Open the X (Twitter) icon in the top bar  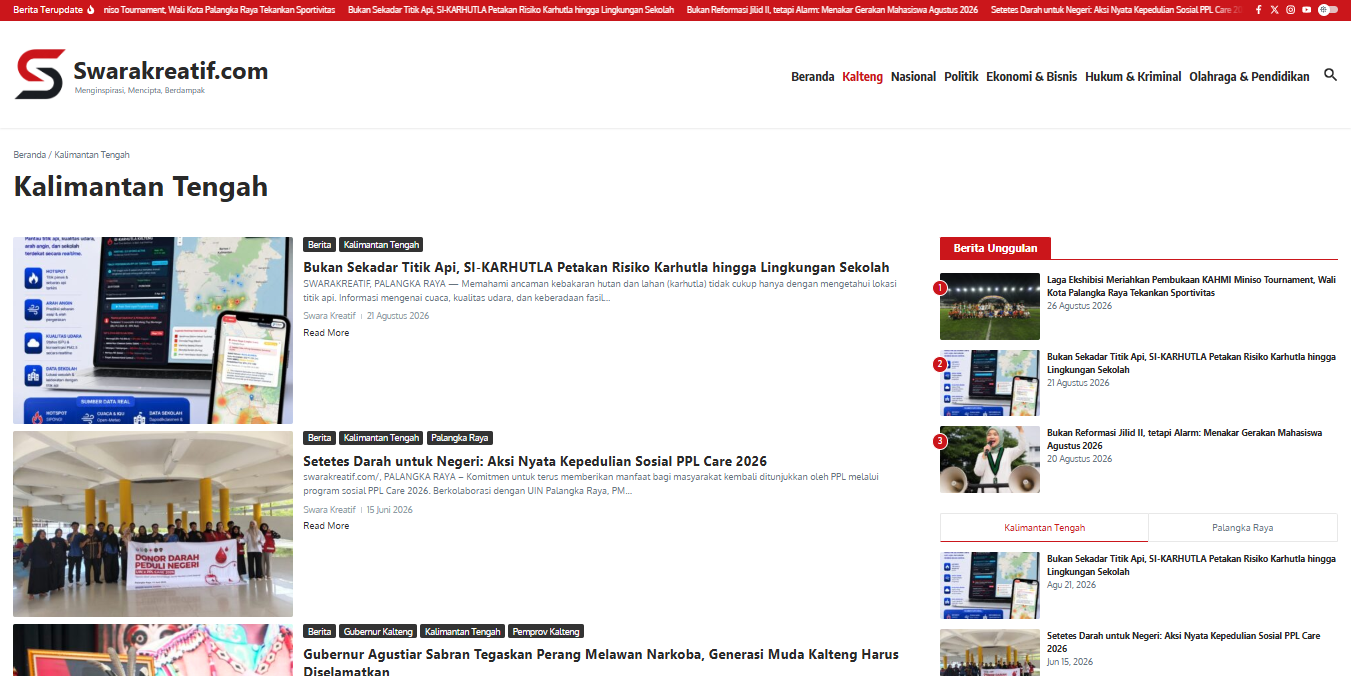tap(1274, 9)
